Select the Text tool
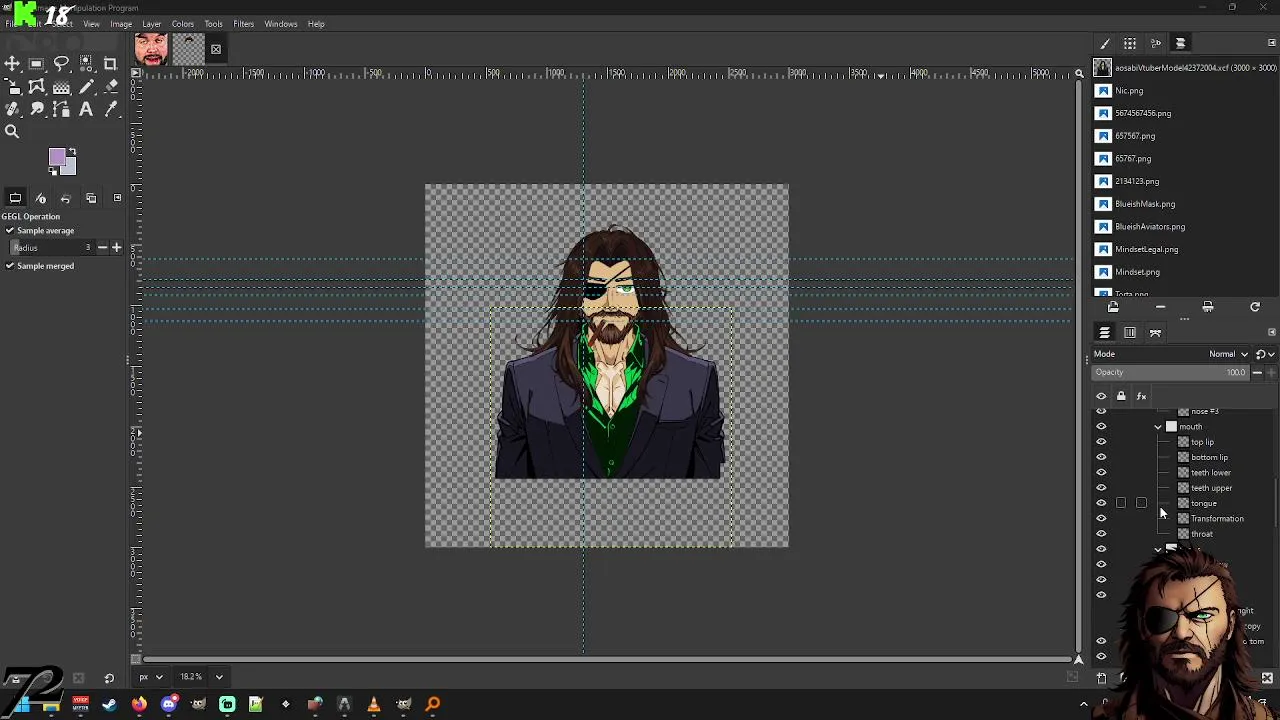The height and width of the screenshot is (720, 1280). coord(86,110)
